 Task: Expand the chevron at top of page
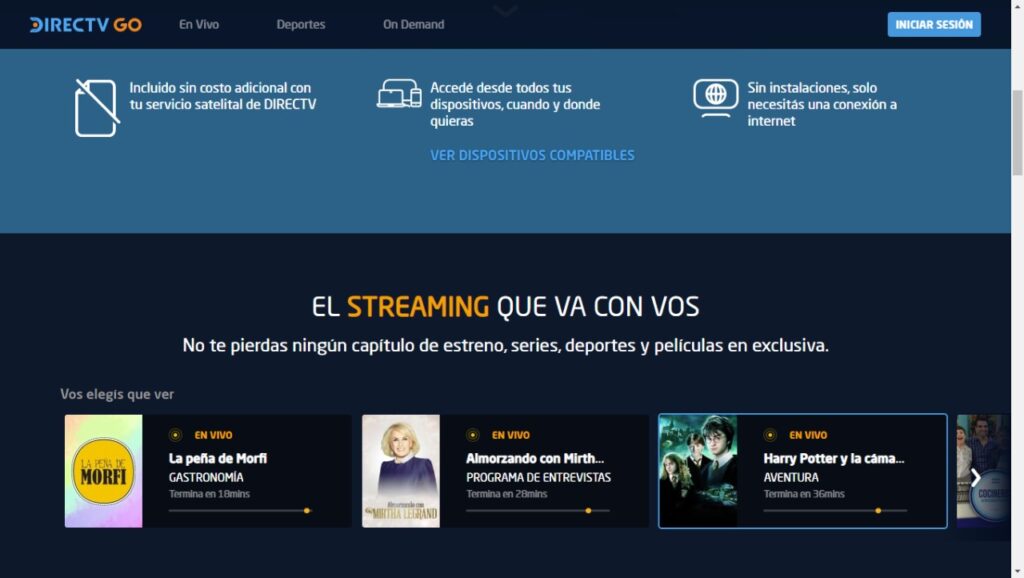pos(506,11)
